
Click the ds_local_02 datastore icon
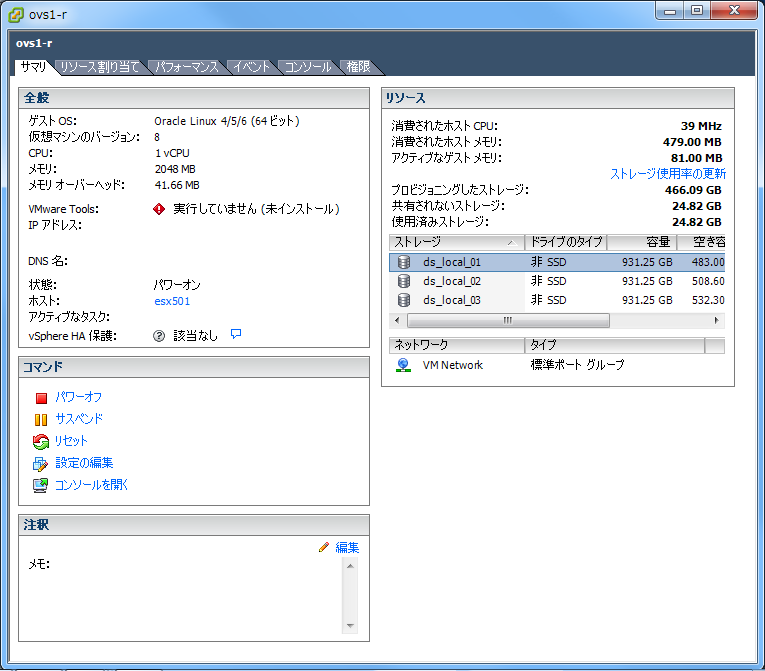pos(404,281)
